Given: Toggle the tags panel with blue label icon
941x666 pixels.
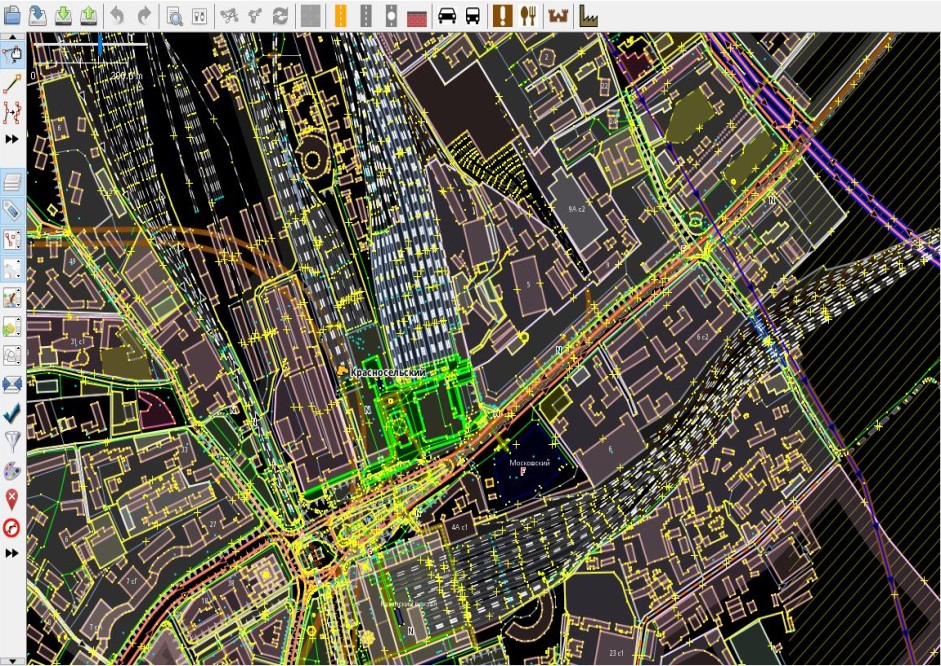Looking at the screenshot, I should coord(12,211).
